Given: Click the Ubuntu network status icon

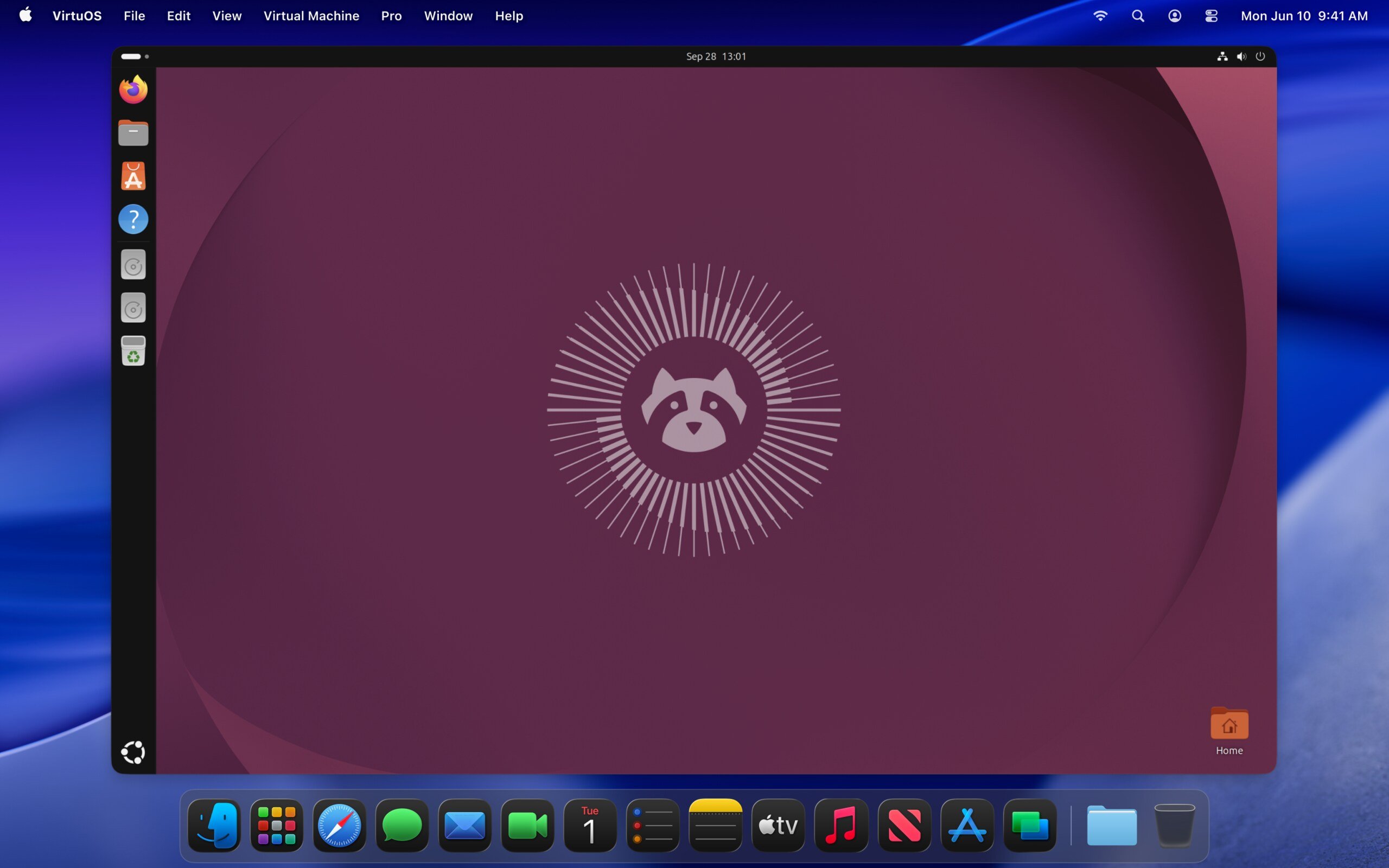Looking at the screenshot, I should click(1222, 56).
